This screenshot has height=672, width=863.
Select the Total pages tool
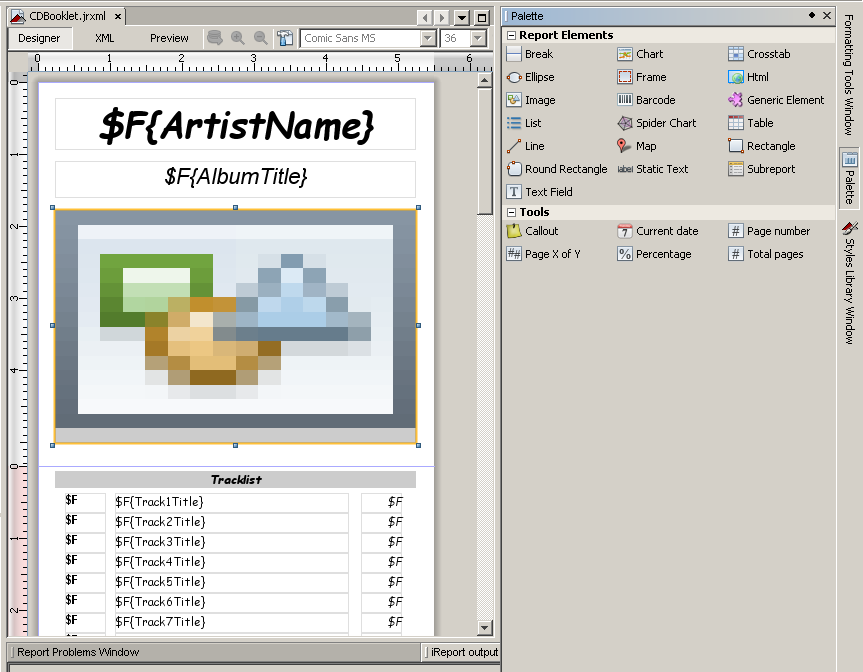[x=773, y=254]
